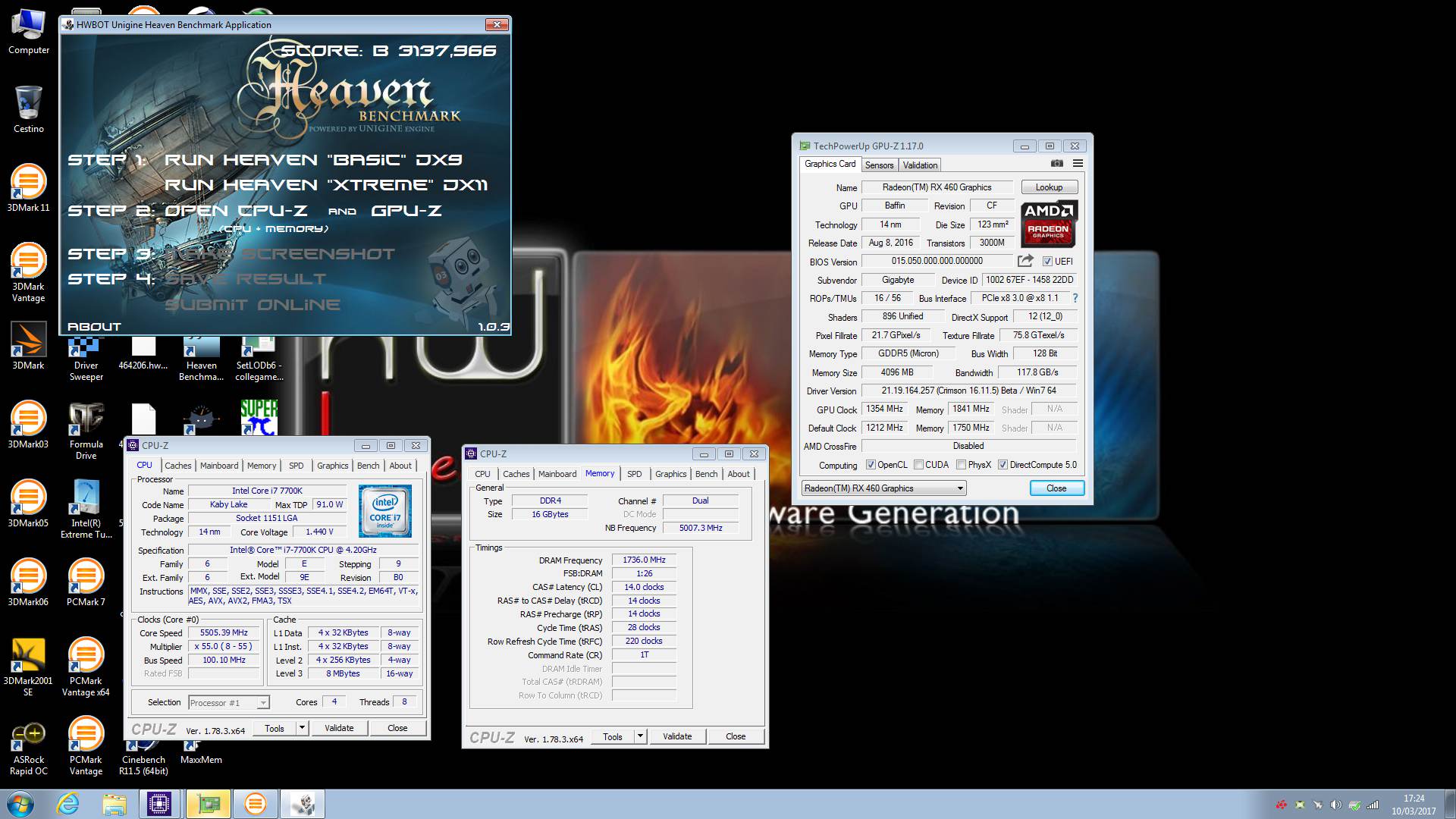Open the Computer desktop icon
This screenshot has height=819, width=1456.
tap(28, 31)
